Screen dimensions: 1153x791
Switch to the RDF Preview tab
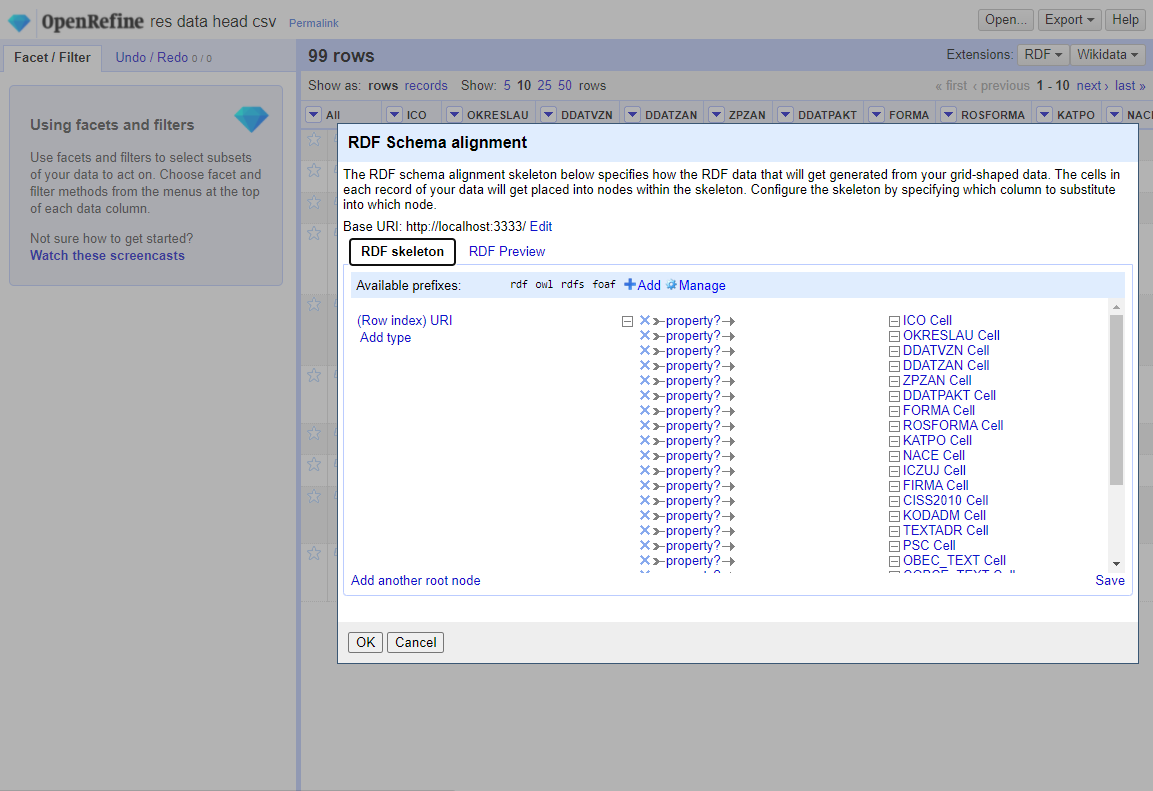point(507,251)
